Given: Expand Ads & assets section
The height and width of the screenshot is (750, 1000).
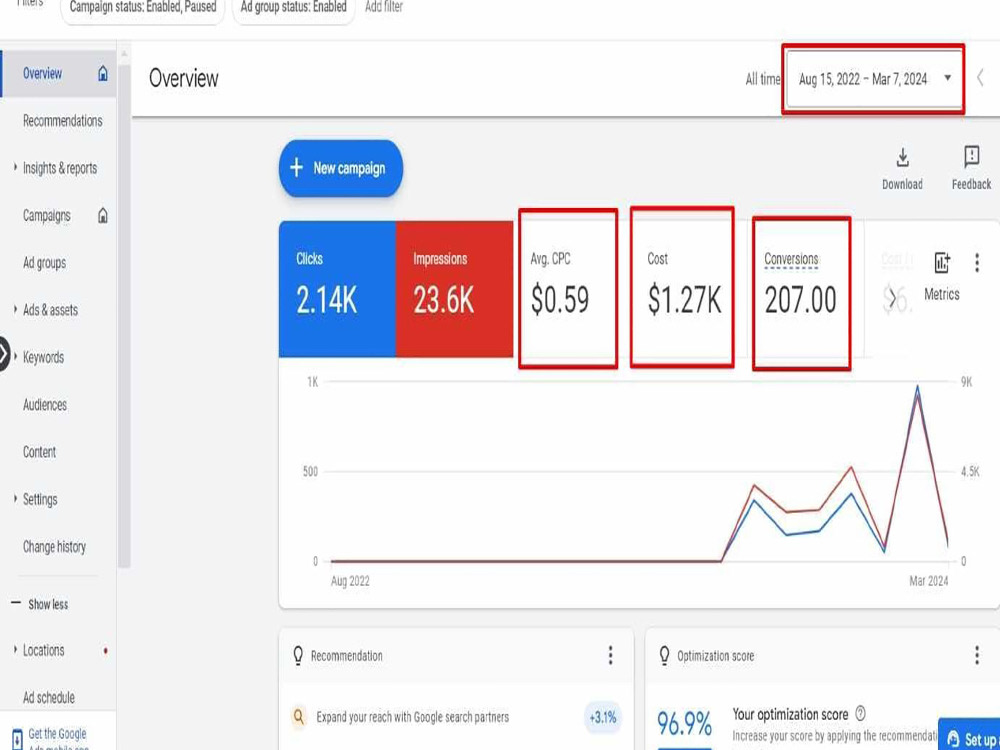Looking at the screenshot, I should pyautogui.click(x=15, y=310).
